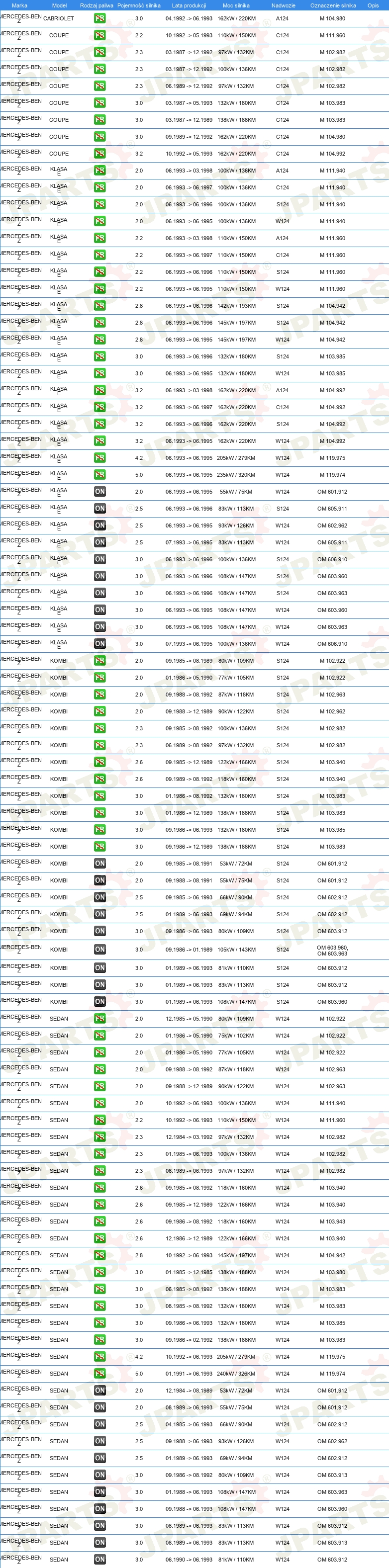The image size is (389, 1568).
Task: Select the petrol icon in SEDAN M 103.943 row
Action: point(100,1221)
